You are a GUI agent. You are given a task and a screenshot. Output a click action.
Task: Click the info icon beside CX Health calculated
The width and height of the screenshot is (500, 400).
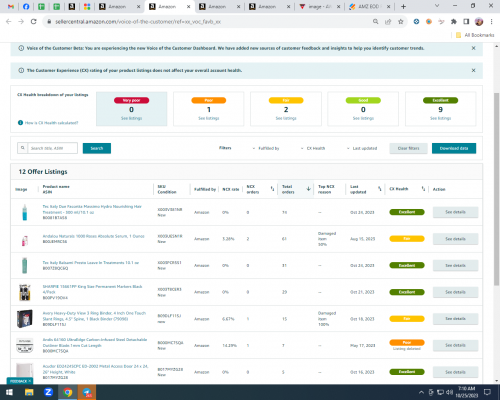[20, 123]
